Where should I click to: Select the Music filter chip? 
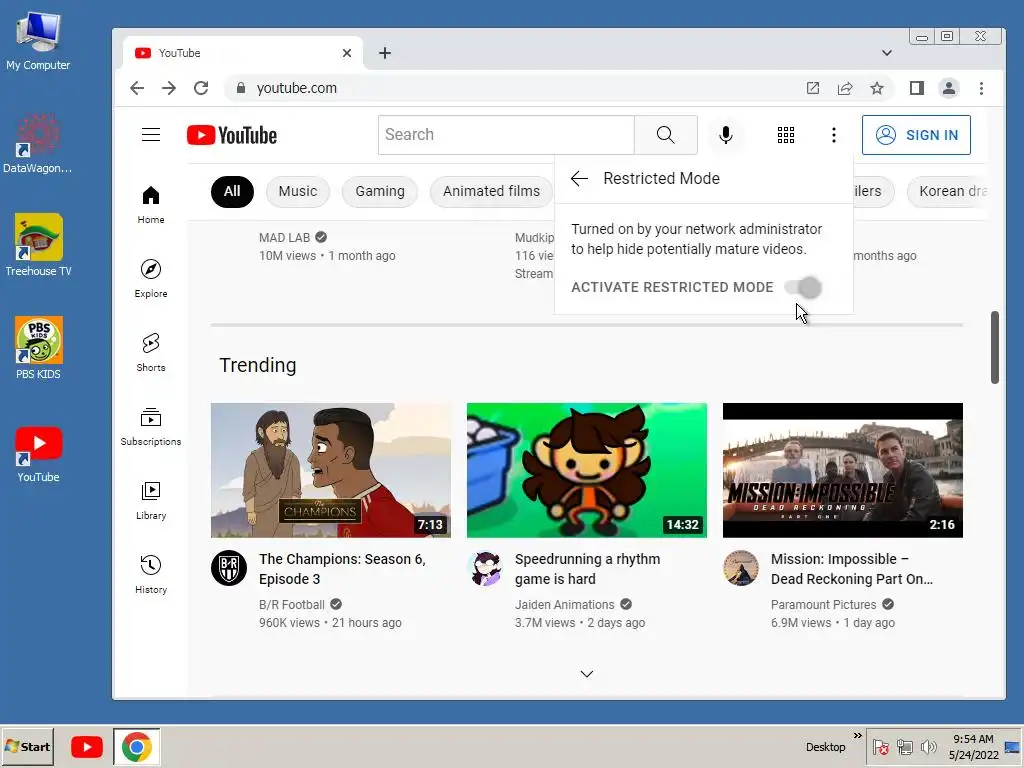point(298,191)
